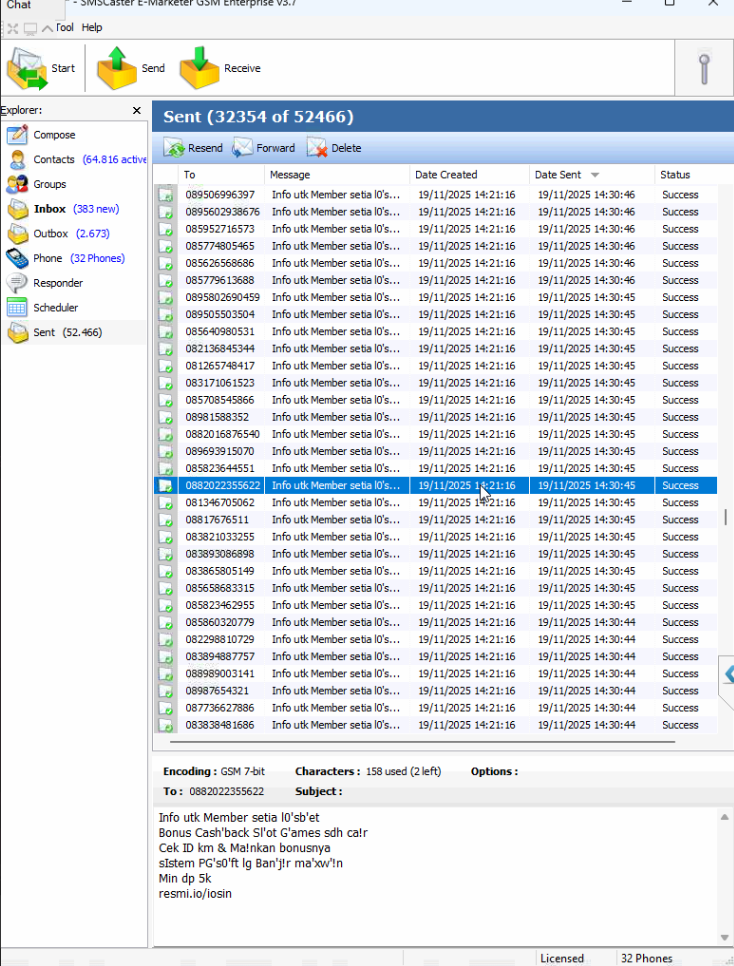The width and height of the screenshot is (734, 966).
Task: Select row with number 083171061523
Action: click(x=435, y=383)
